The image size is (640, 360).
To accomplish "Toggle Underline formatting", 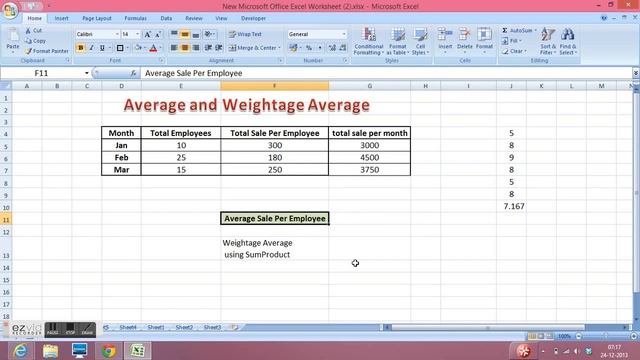I will click(102, 48).
